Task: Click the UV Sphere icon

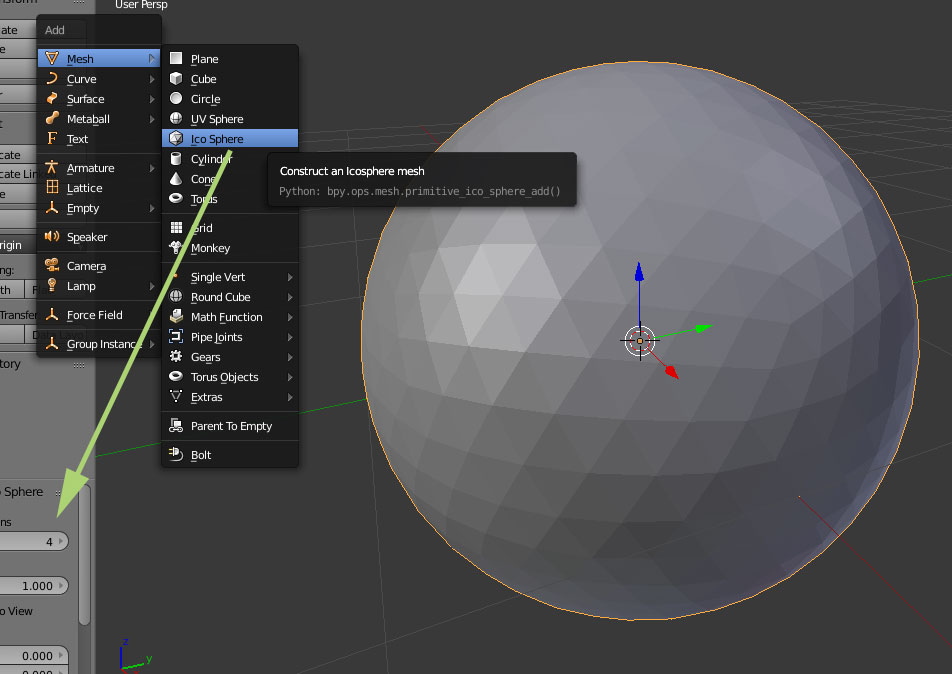Action: tap(176, 118)
